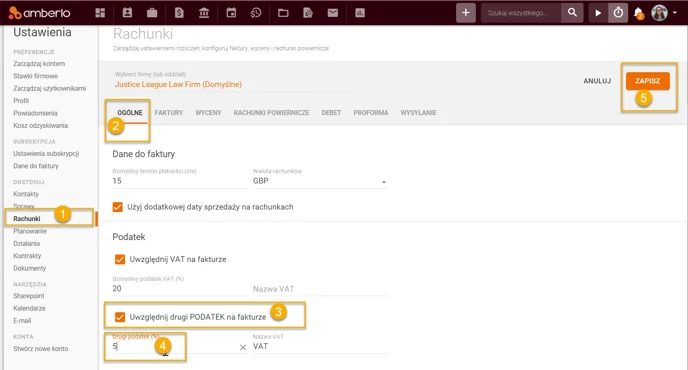The image size is (688, 370).
Task: Open Kontrakty in sidebar
Action: click(27, 255)
